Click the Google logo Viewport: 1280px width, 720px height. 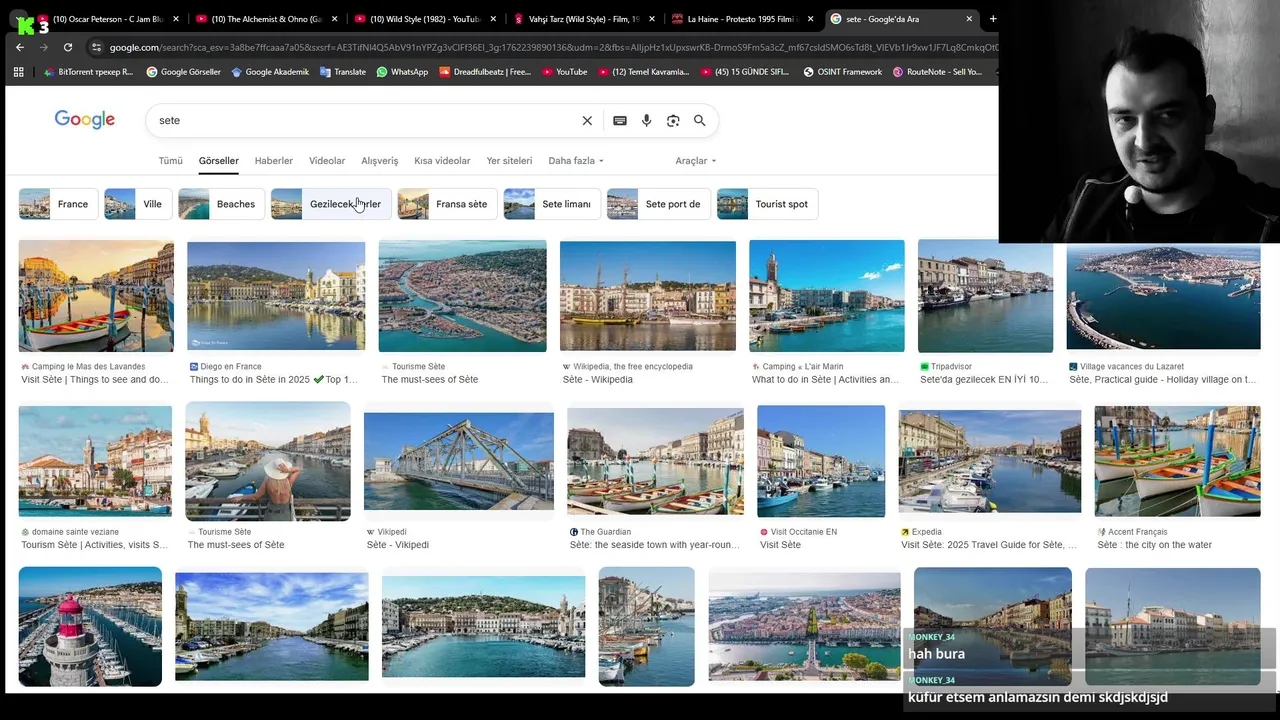click(85, 120)
